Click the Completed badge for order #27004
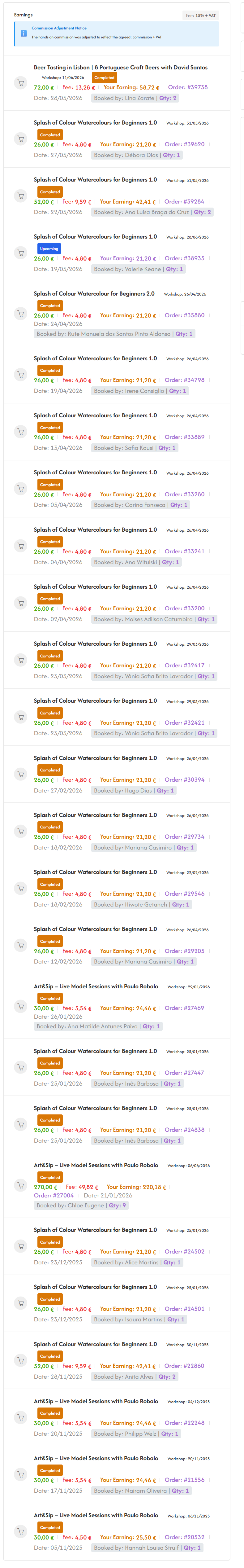 pos(50,1177)
